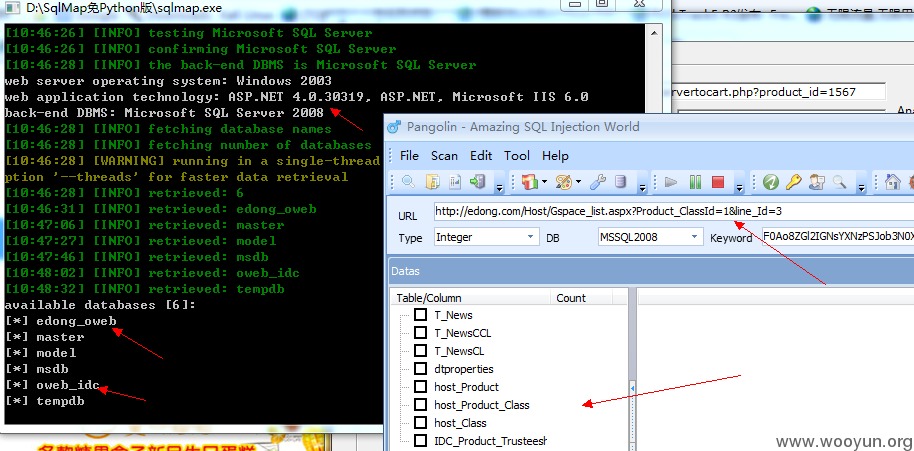Click the green circular check icon
The width and height of the screenshot is (914, 451).
pyautogui.click(x=771, y=182)
